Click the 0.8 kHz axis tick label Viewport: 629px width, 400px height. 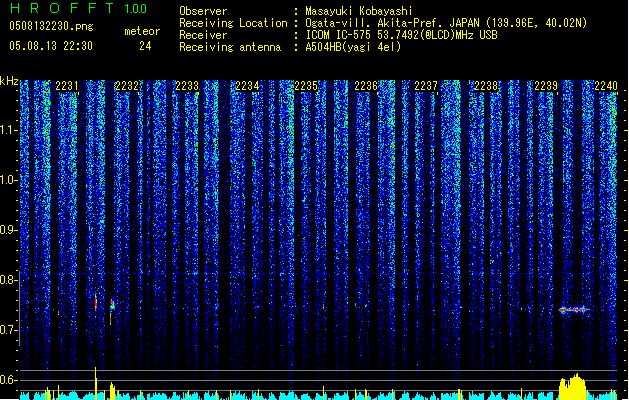click(x=9, y=280)
